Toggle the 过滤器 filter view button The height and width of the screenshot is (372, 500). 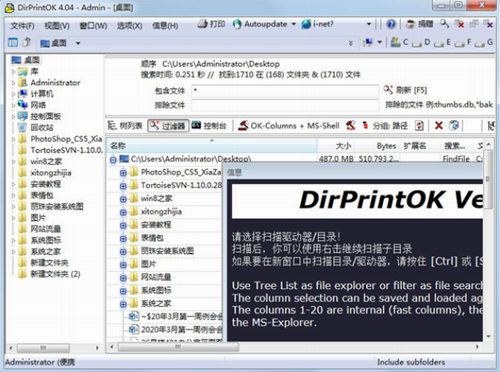pyautogui.click(x=168, y=126)
